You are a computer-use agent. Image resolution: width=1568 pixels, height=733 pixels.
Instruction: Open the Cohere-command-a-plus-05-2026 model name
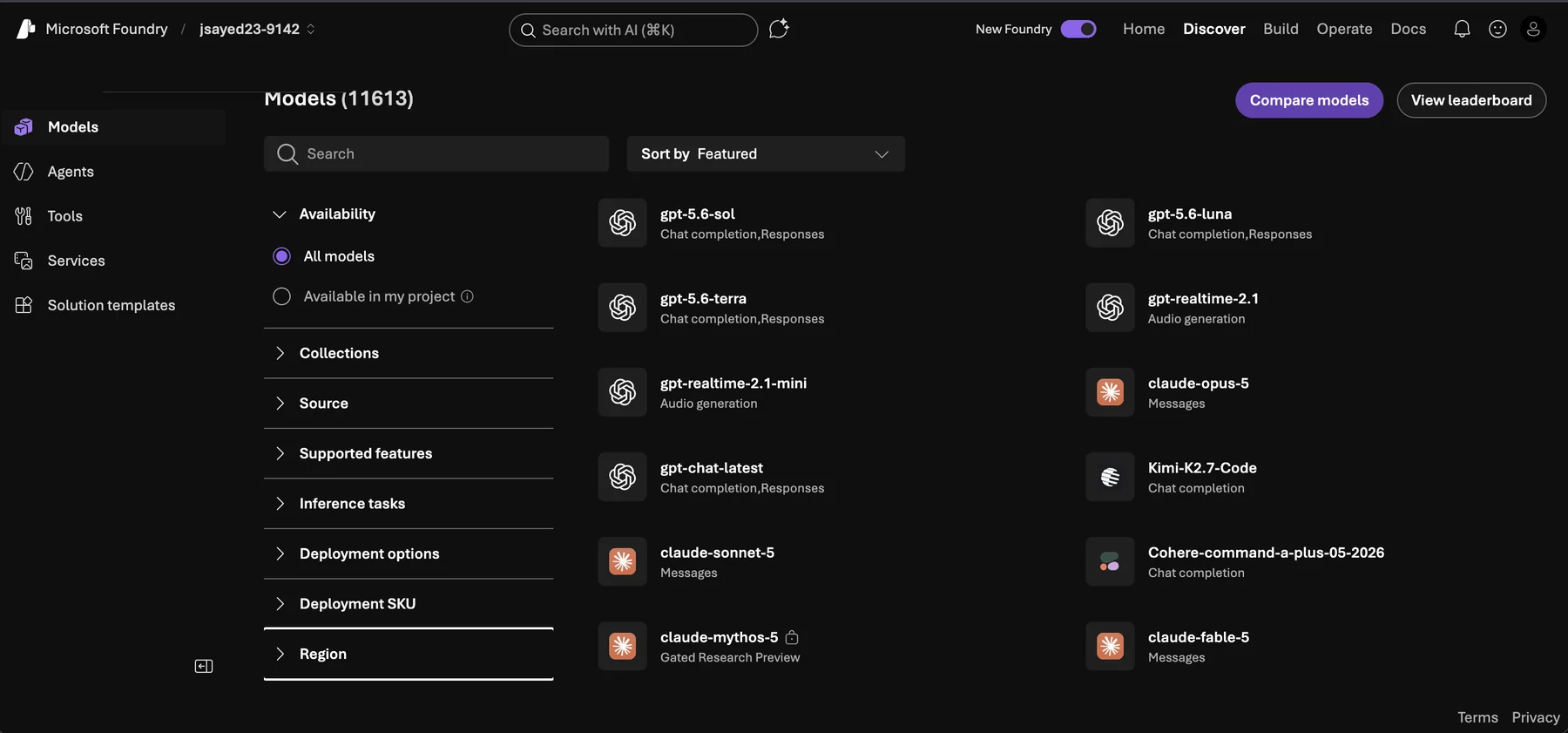(x=1266, y=553)
